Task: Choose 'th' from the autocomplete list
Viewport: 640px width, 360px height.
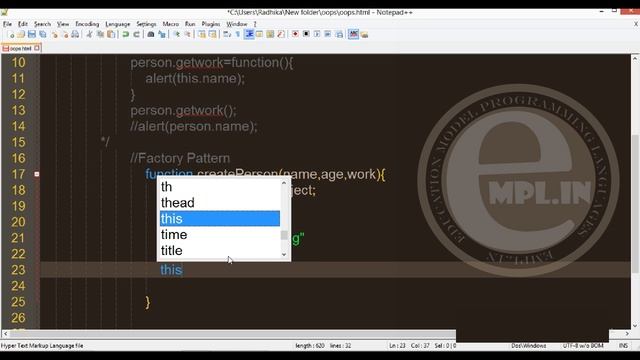Action: click(220, 187)
